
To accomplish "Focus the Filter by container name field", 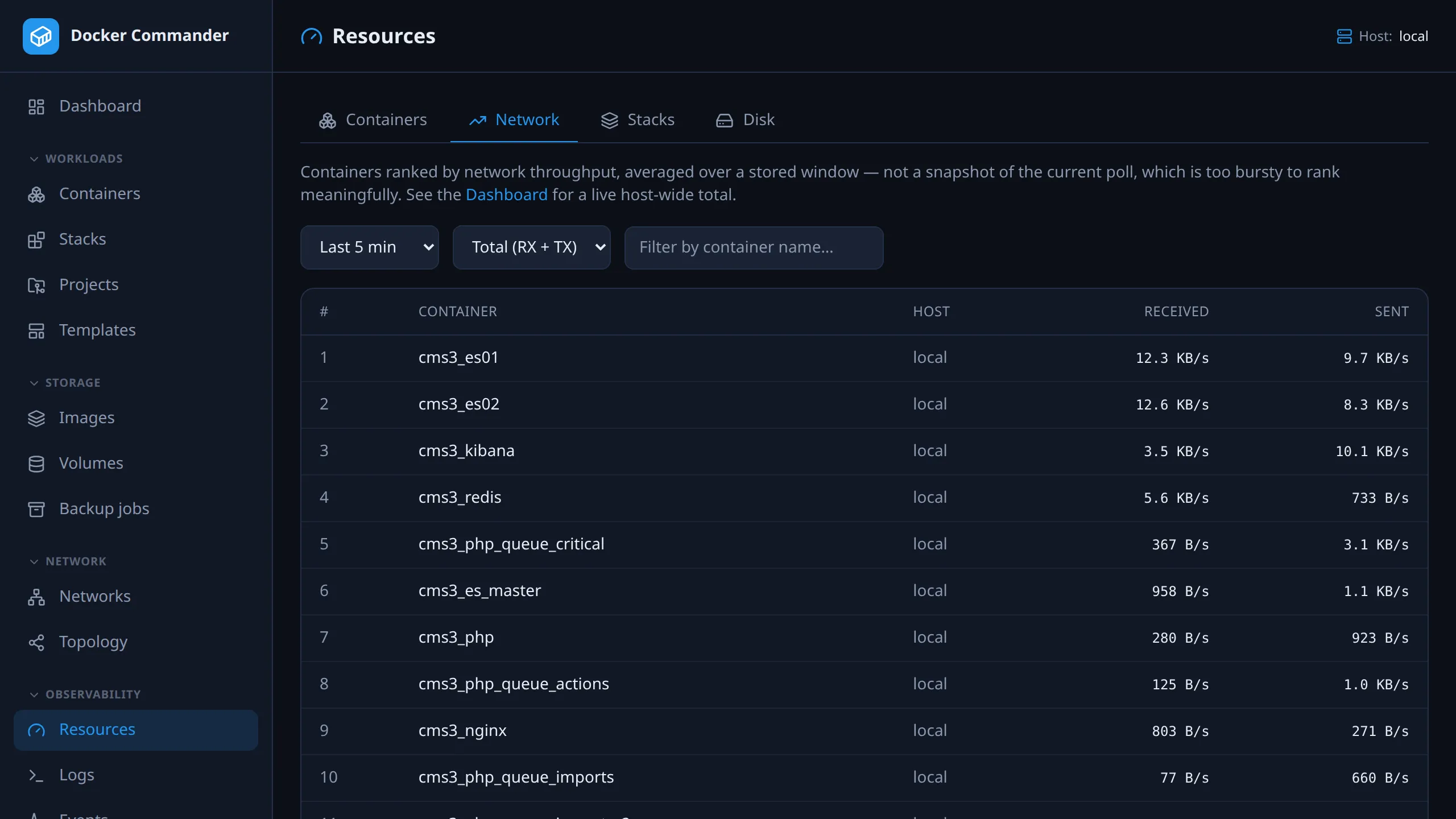I will point(754,247).
